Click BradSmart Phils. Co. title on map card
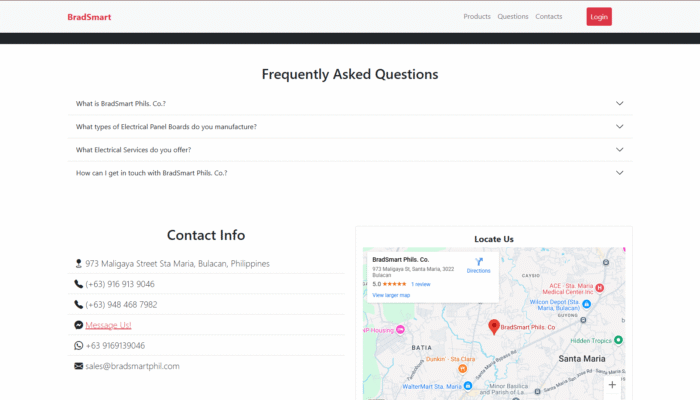Viewport: 700px width, 400px height. [400, 259]
